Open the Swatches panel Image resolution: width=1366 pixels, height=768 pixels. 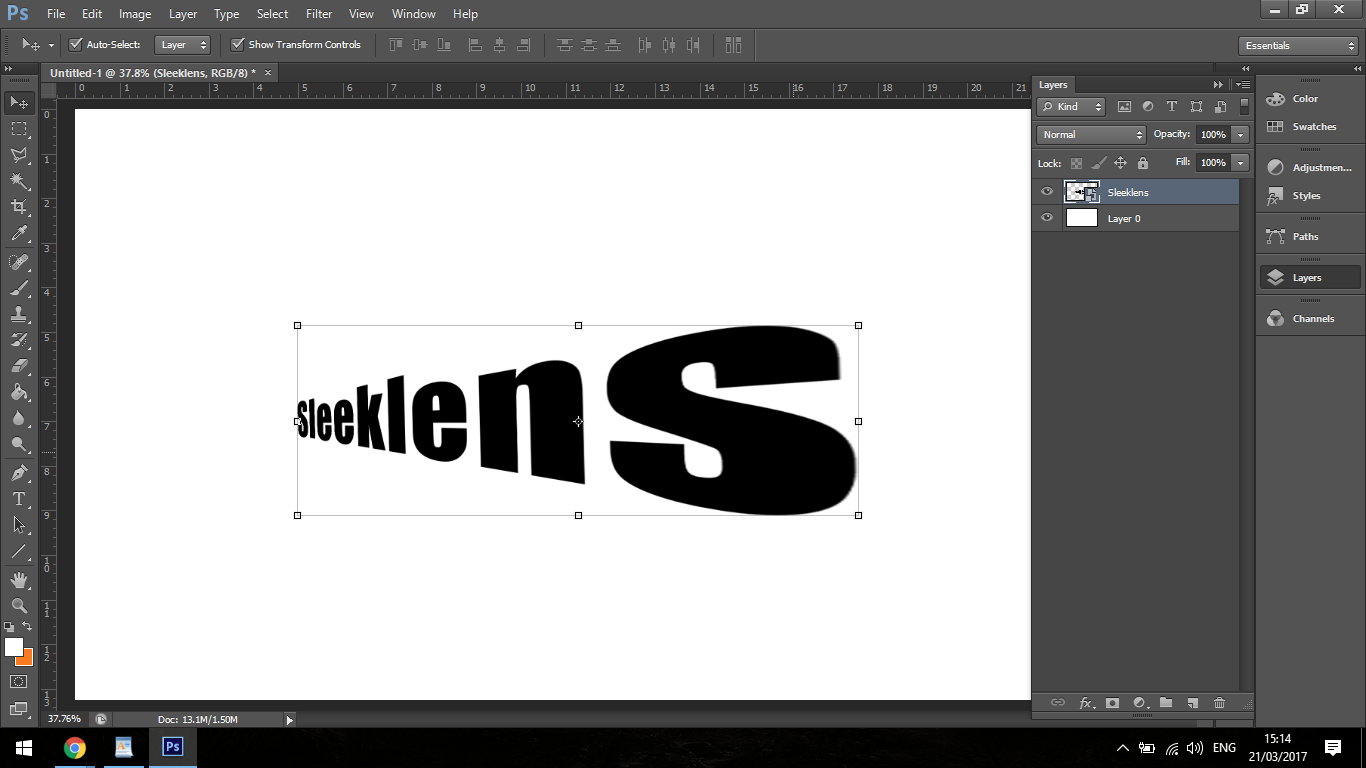click(x=1309, y=127)
